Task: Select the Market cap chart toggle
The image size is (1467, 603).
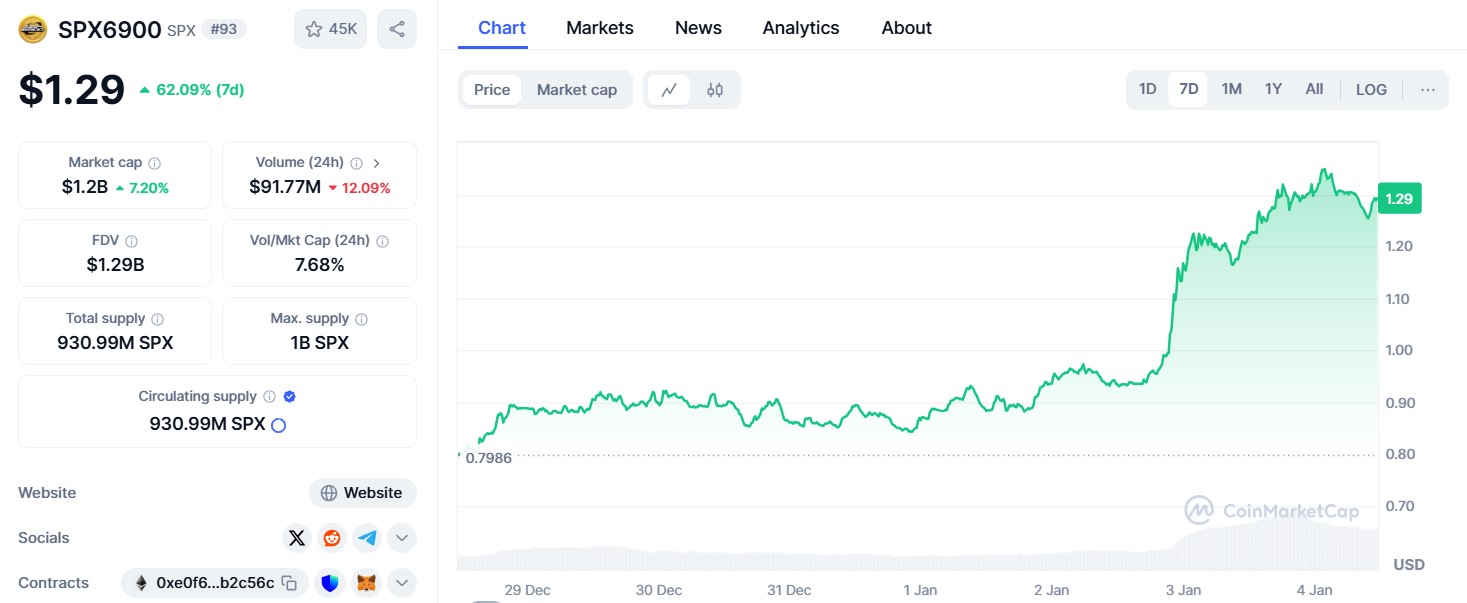Action: tap(577, 90)
